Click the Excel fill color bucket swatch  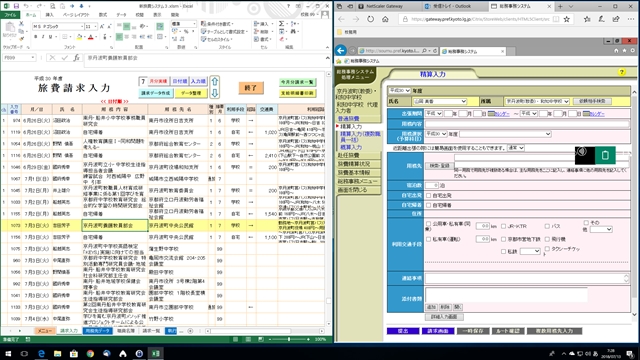coord(79,37)
